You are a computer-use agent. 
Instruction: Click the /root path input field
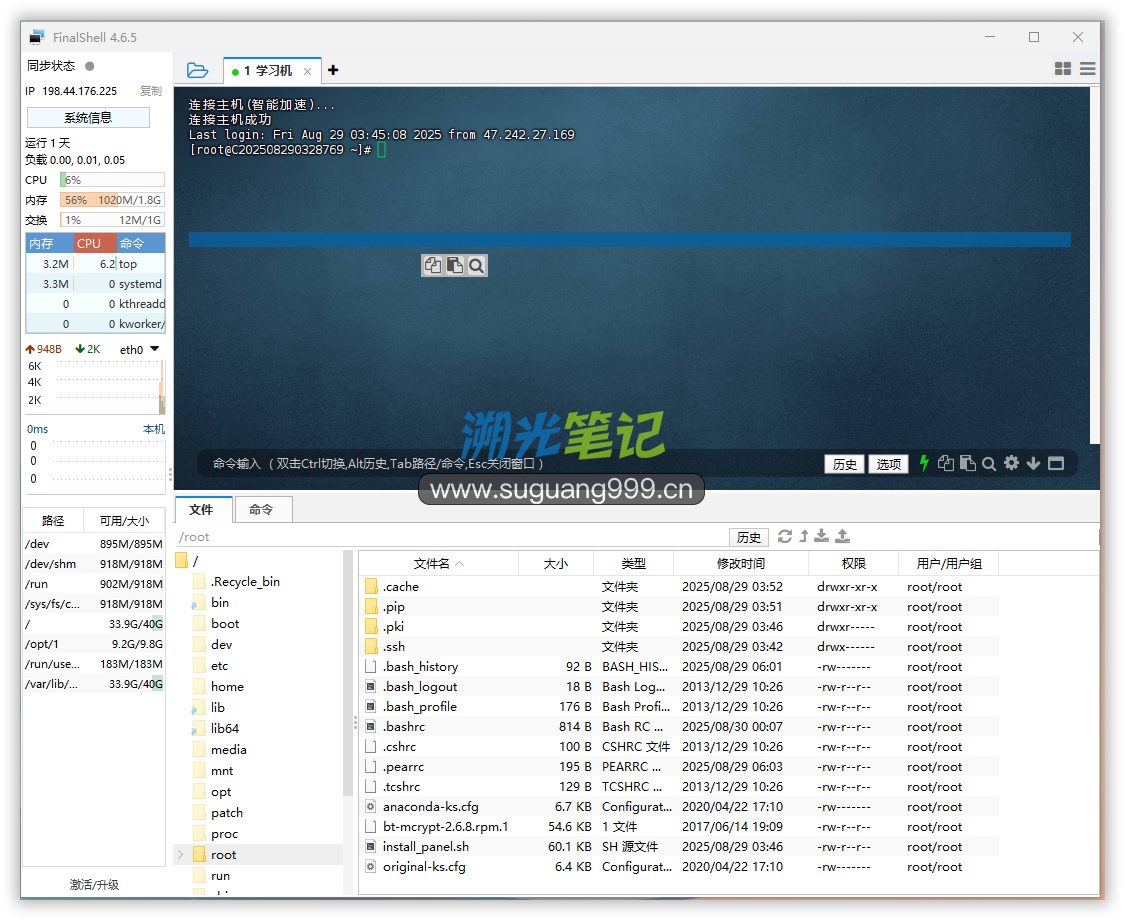[x=450, y=537]
